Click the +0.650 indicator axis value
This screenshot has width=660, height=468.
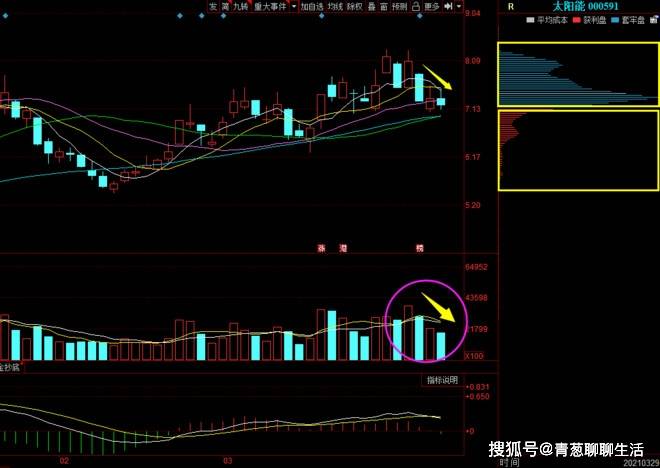tap(477, 396)
